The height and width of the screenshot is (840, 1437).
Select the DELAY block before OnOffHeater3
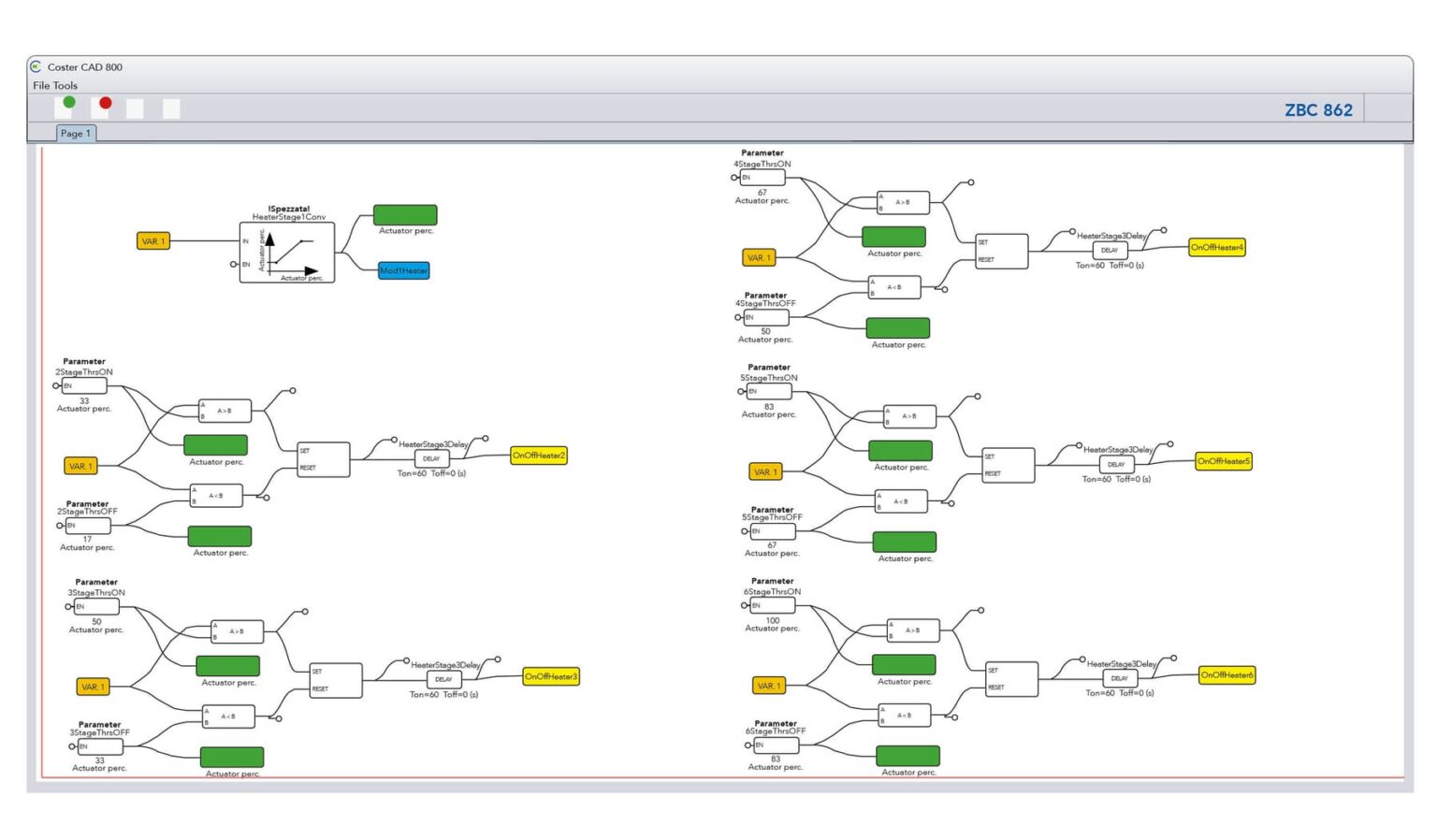point(444,679)
